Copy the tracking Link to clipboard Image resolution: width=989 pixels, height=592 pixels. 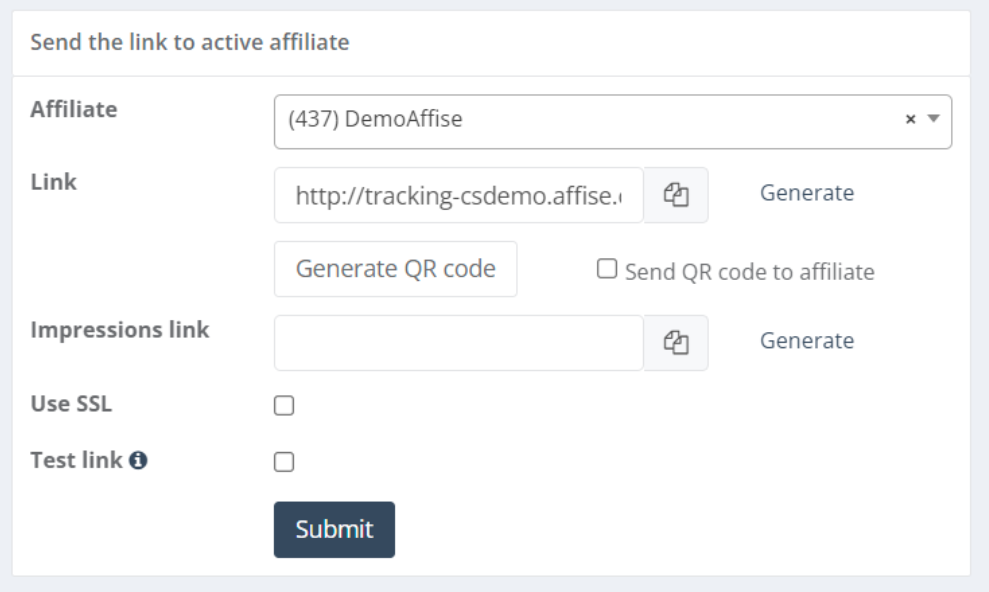pos(676,195)
